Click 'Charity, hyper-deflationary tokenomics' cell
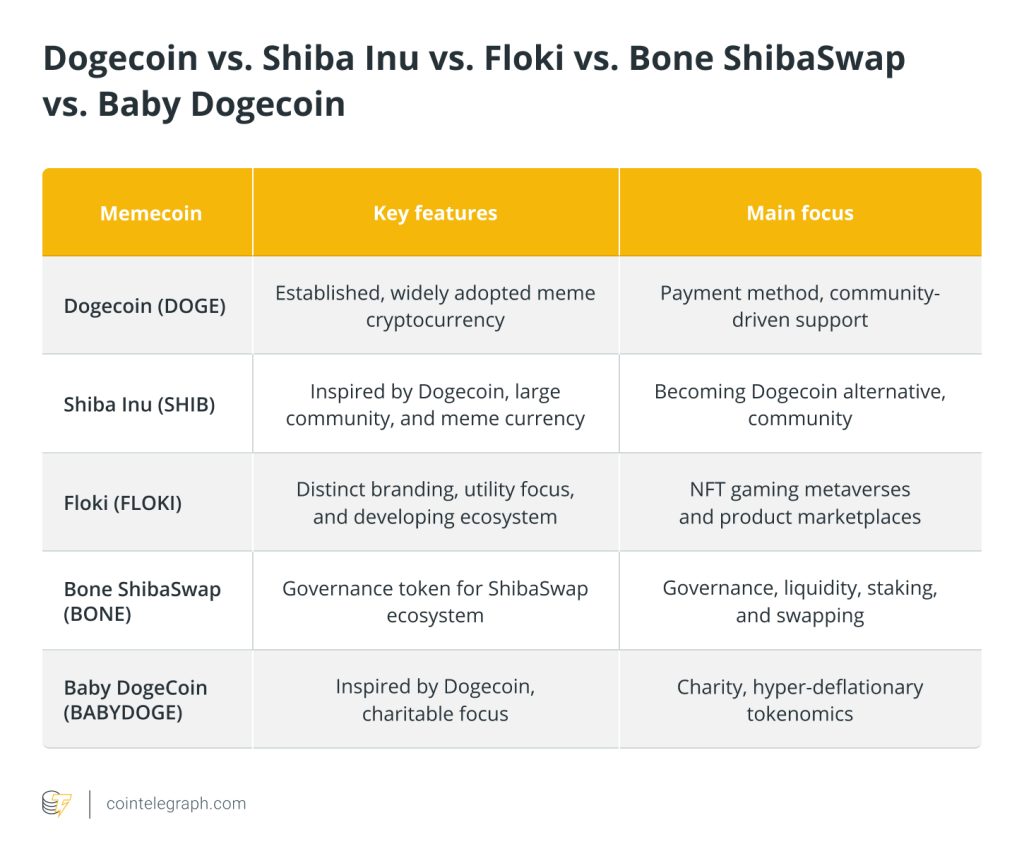1024x861 pixels. tap(800, 700)
